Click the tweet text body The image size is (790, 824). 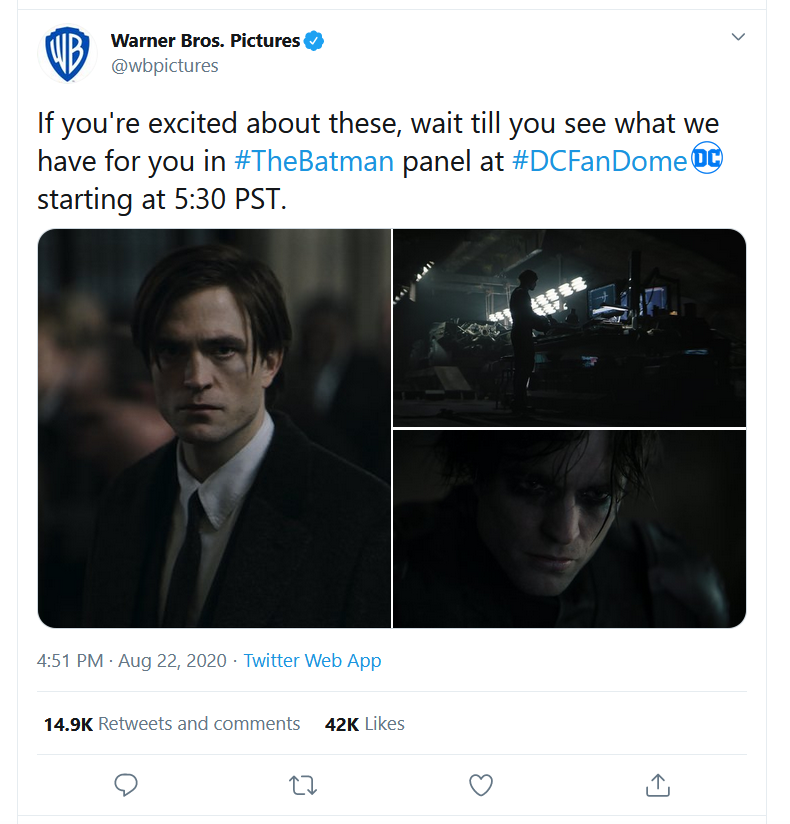click(x=379, y=161)
